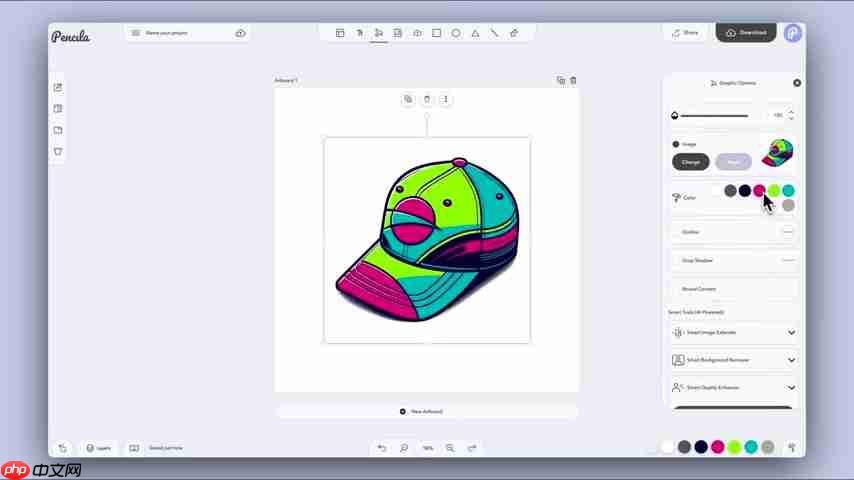The width and height of the screenshot is (854, 480).
Task: Open the user profile avatar
Action: [793, 33]
